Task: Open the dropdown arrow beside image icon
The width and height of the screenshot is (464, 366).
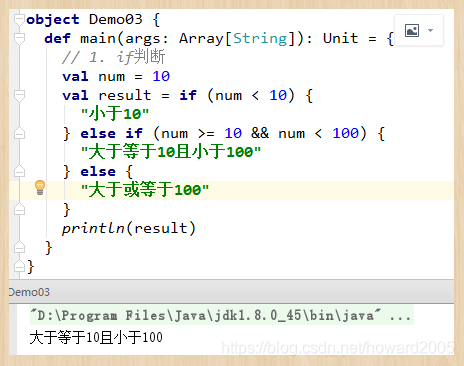Action: tap(430, 30)
